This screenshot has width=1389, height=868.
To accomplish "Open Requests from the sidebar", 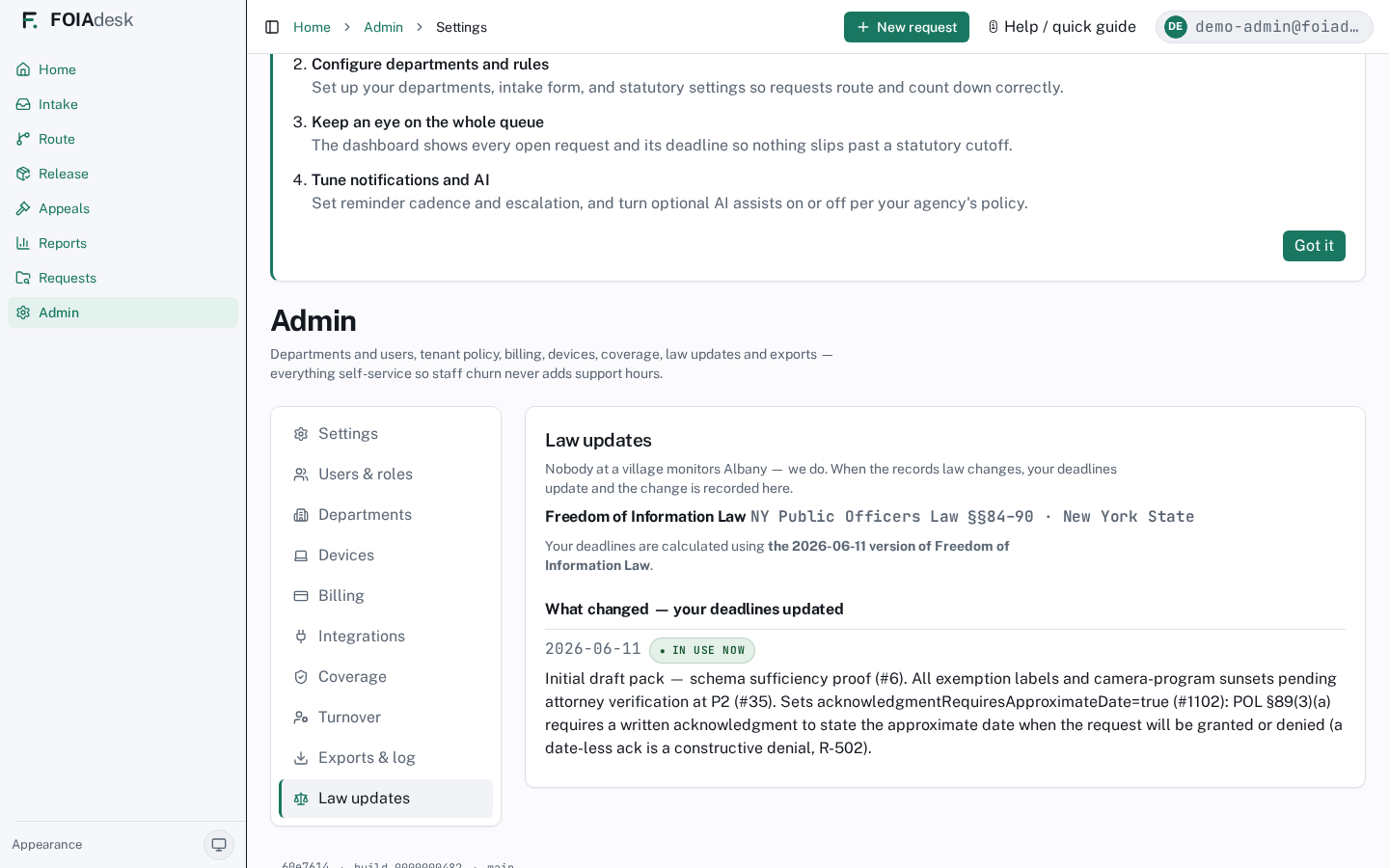I will (x=123, y=278).
